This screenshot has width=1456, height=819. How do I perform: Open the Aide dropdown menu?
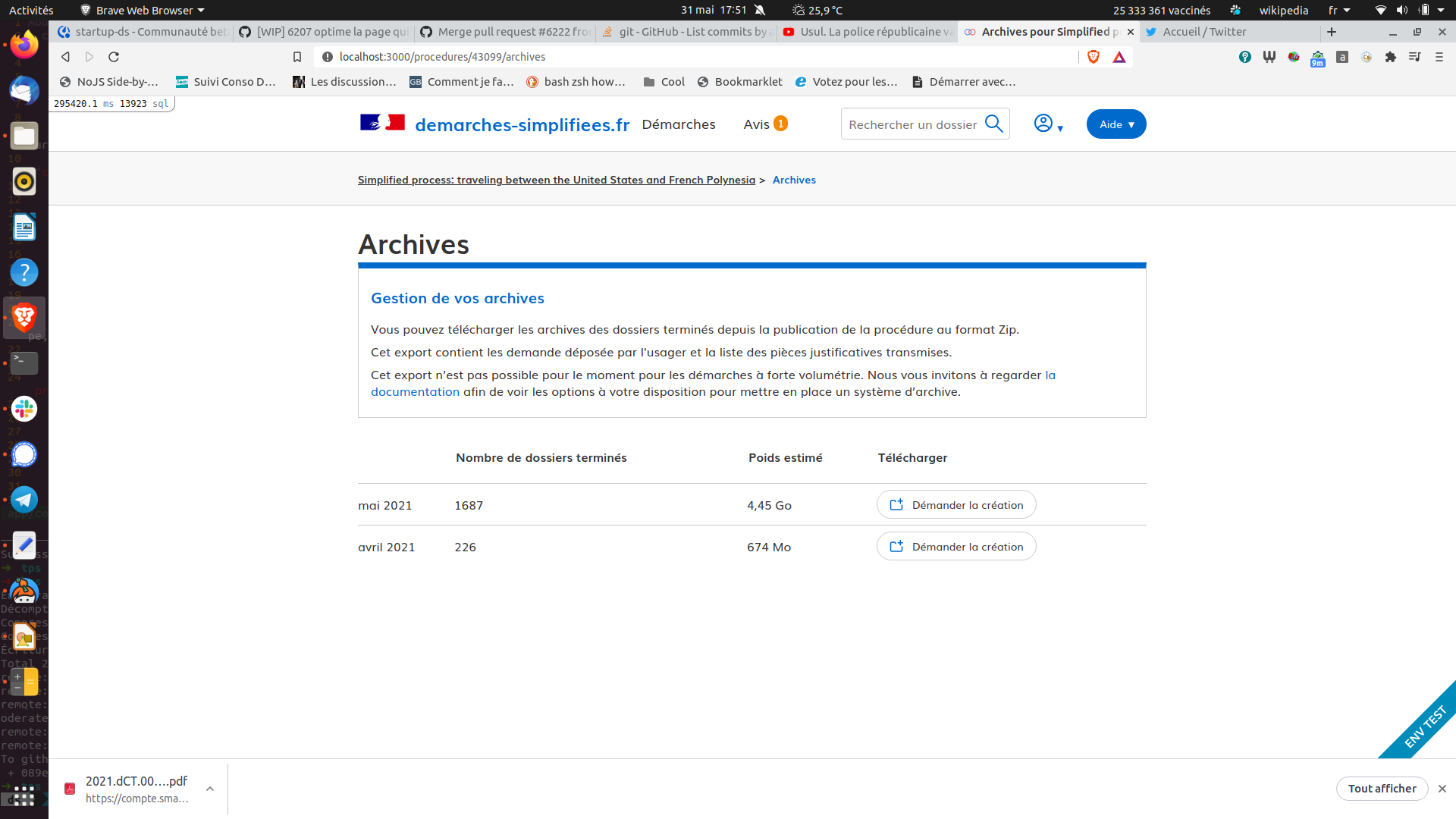pyautogui.click(x=1116, y=124)
